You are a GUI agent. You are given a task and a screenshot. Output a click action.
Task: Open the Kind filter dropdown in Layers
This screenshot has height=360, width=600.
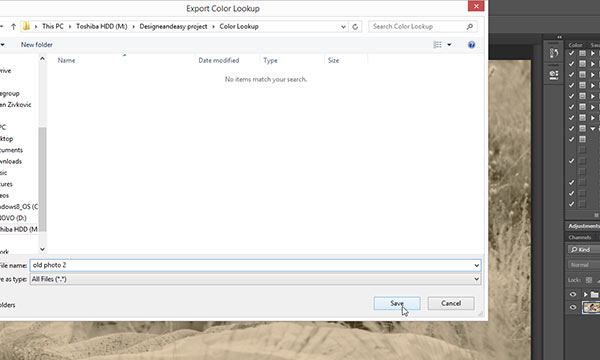click(584, 249)
